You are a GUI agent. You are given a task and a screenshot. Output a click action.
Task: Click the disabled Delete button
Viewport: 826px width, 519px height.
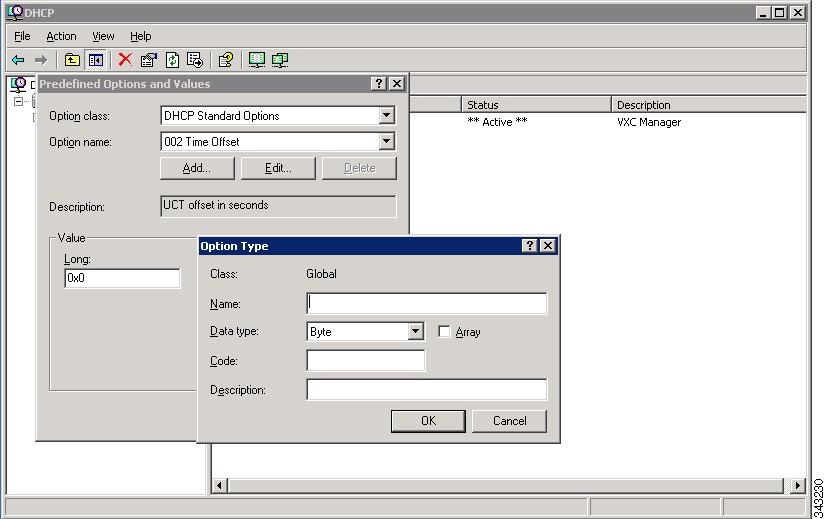359,168
